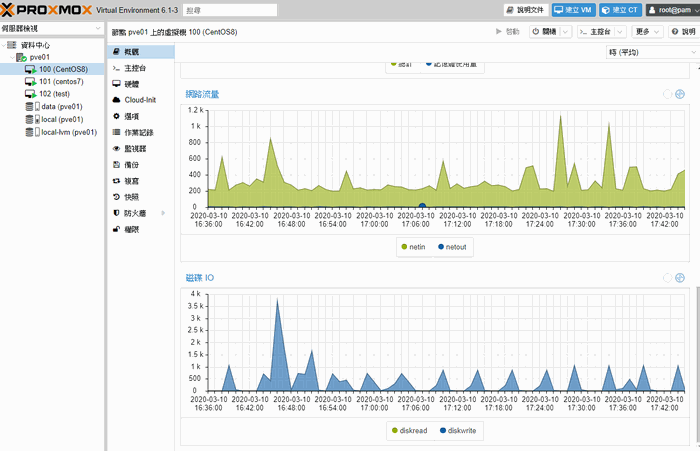
Task: Click the 磁碟 IO chart title
Action: coord(200,278)
